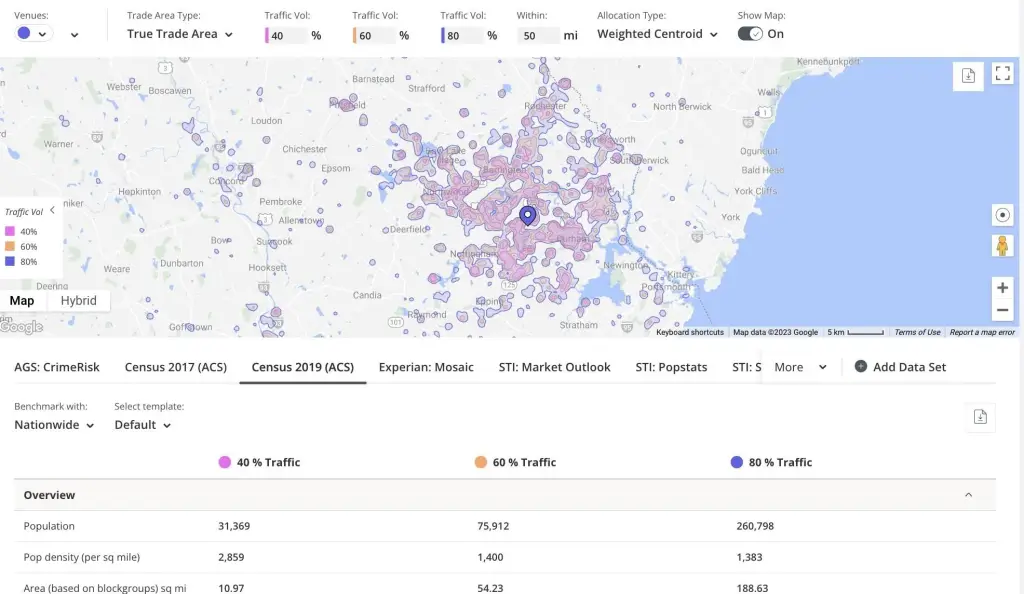The height and width of the screenshot is (594, 1024).
Task: Enter fullscreen map view
Action: click(1002, 74)
